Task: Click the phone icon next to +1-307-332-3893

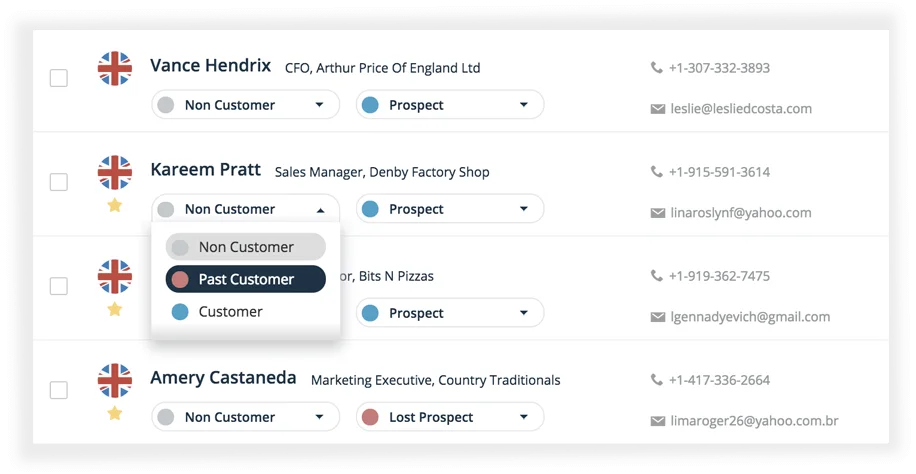Action: pyautogui.click(x=657, y=68)
